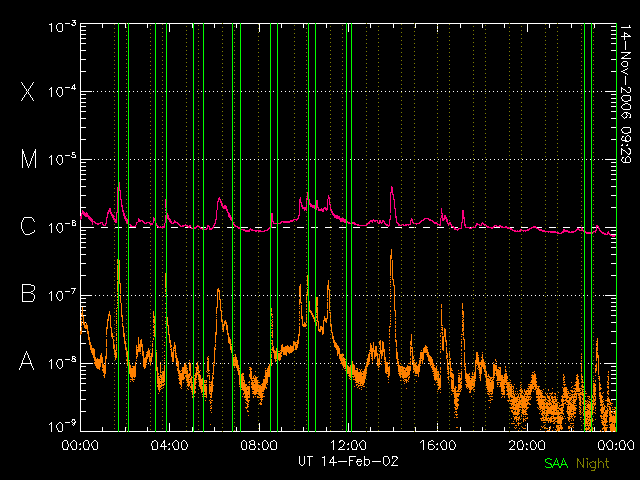Click the green SAA legend label
The image size is (640, 480).
556,463
